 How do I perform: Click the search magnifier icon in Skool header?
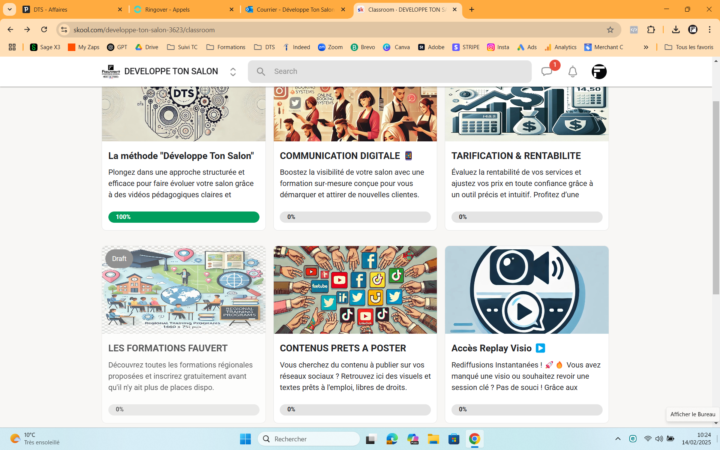(261, 71)
